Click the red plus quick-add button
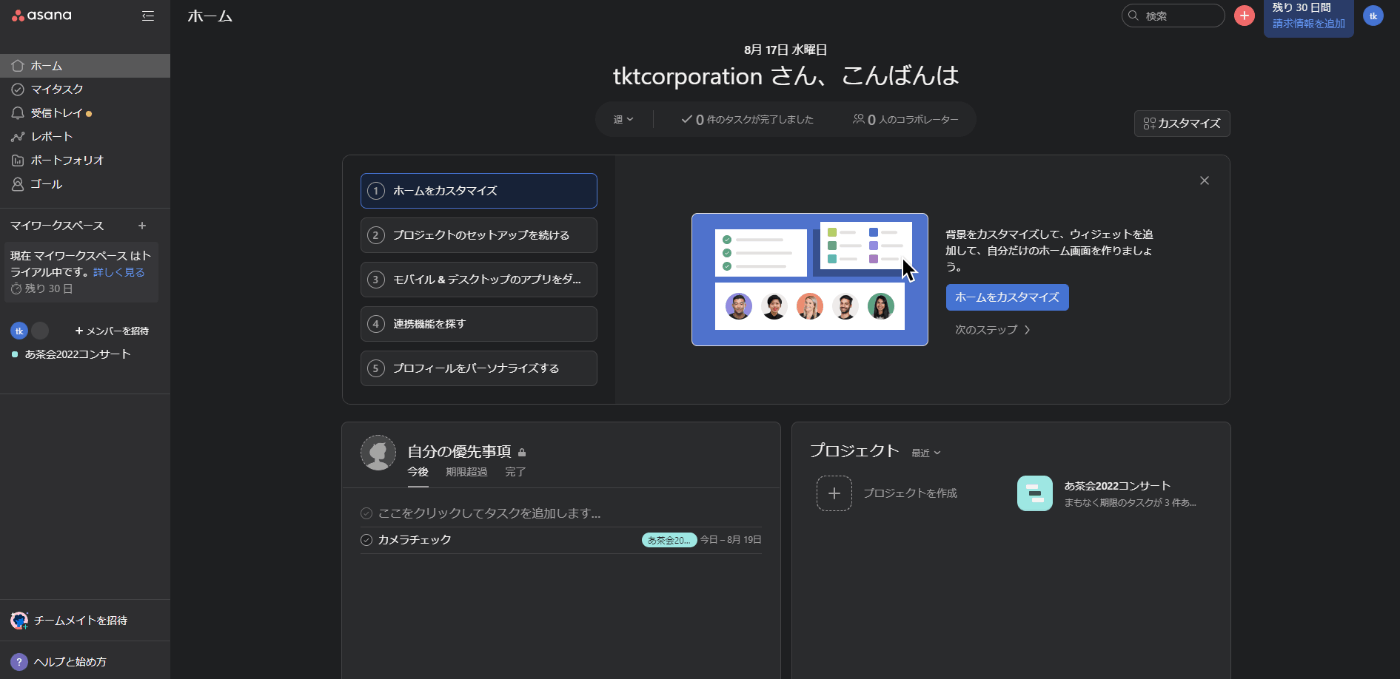This screenshot has height=679, width=1400. 1244,16
